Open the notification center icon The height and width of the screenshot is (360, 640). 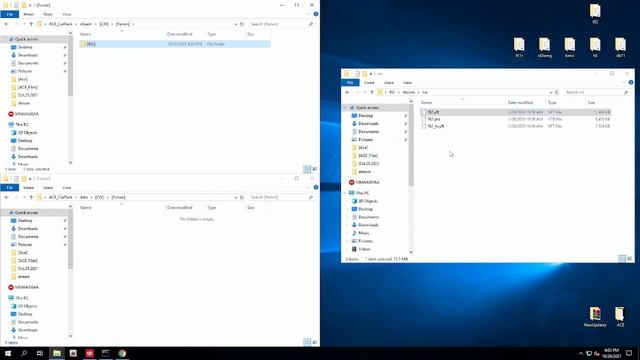629,353
